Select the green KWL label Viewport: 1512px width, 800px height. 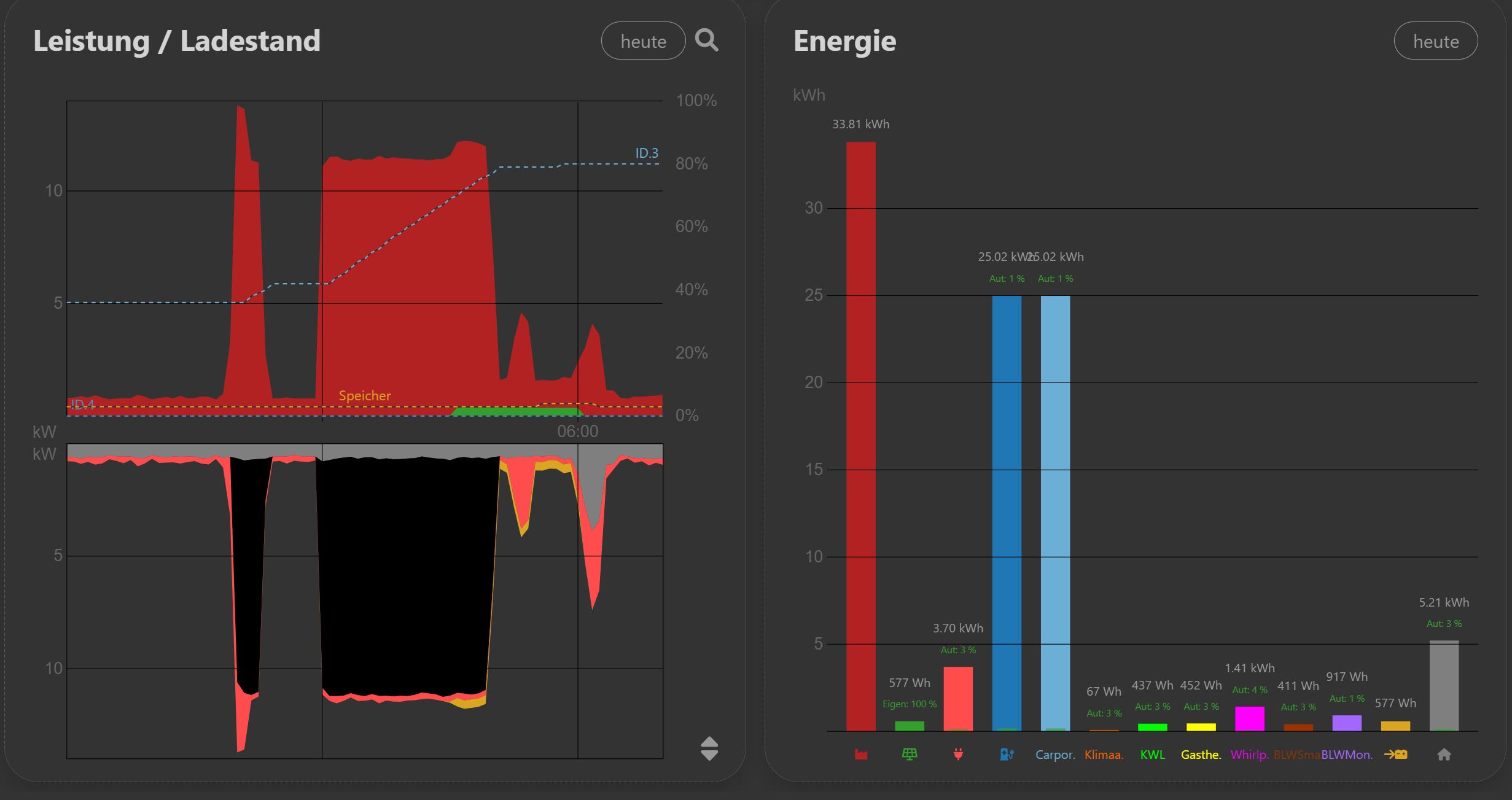pyautogui.click(x=1152, y=755)
